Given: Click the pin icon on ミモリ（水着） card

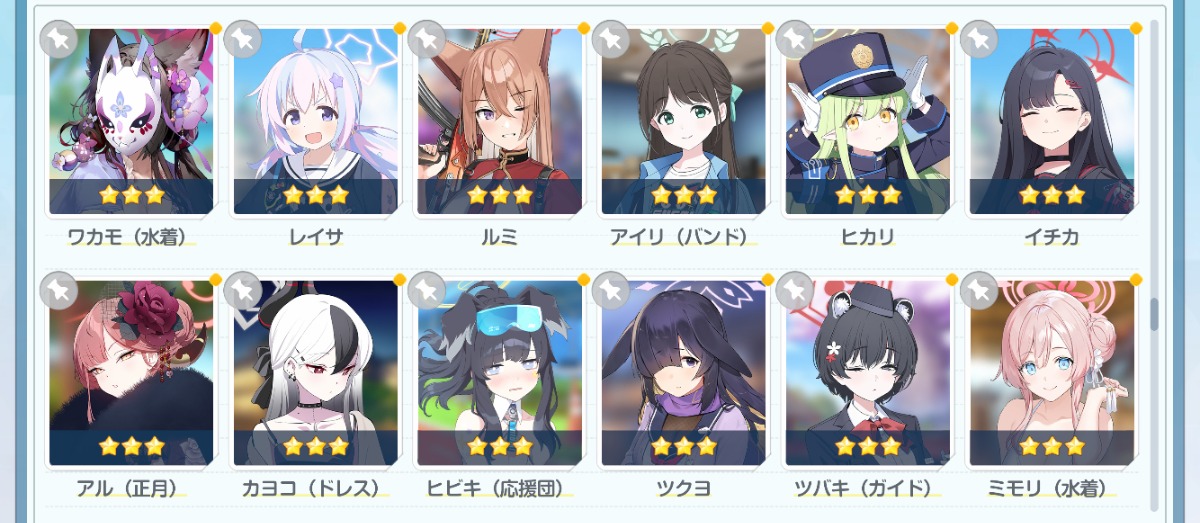Looking at the screenshot, I should click(978, 290).
